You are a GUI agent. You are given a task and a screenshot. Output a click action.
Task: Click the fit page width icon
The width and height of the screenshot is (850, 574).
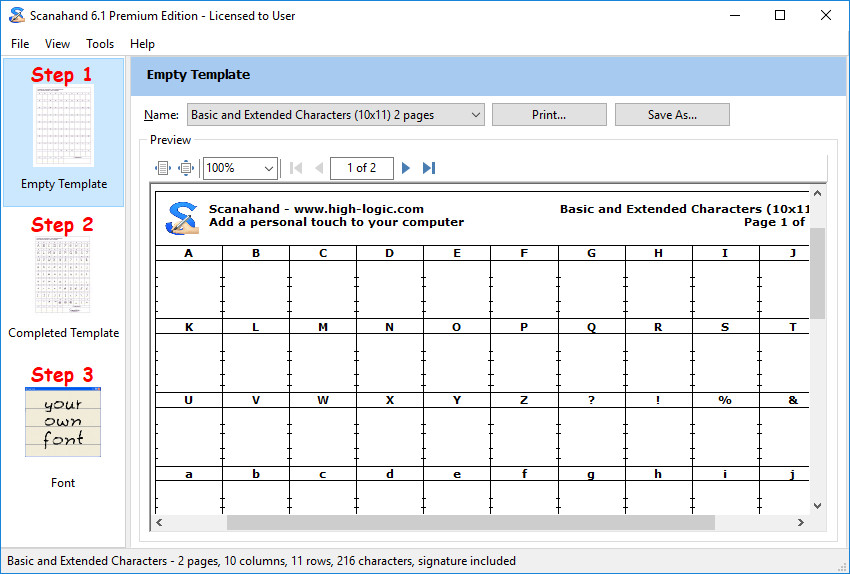click(163, 168)
